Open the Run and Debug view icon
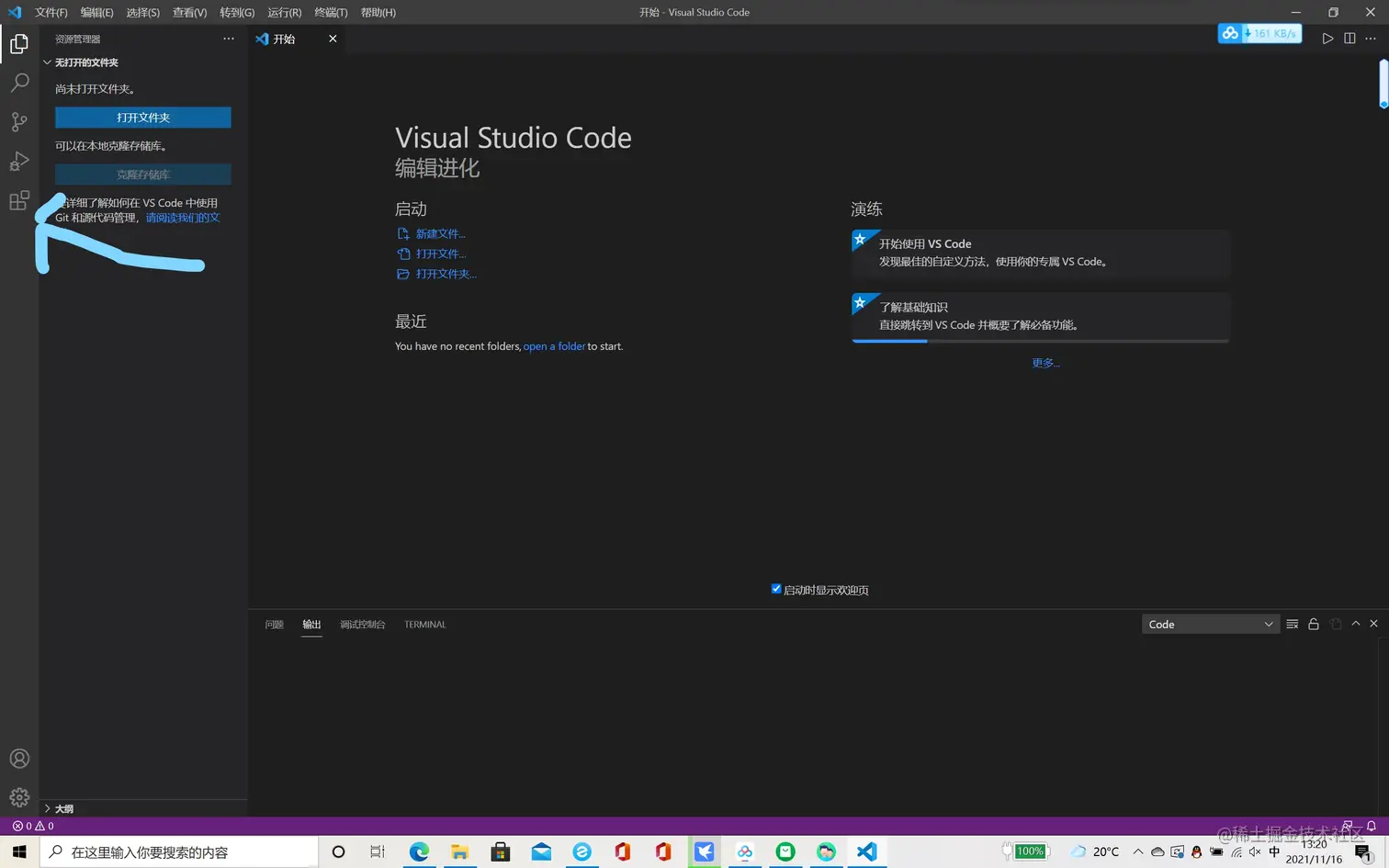Screen dimensions: 1389x868 point(19,162)
